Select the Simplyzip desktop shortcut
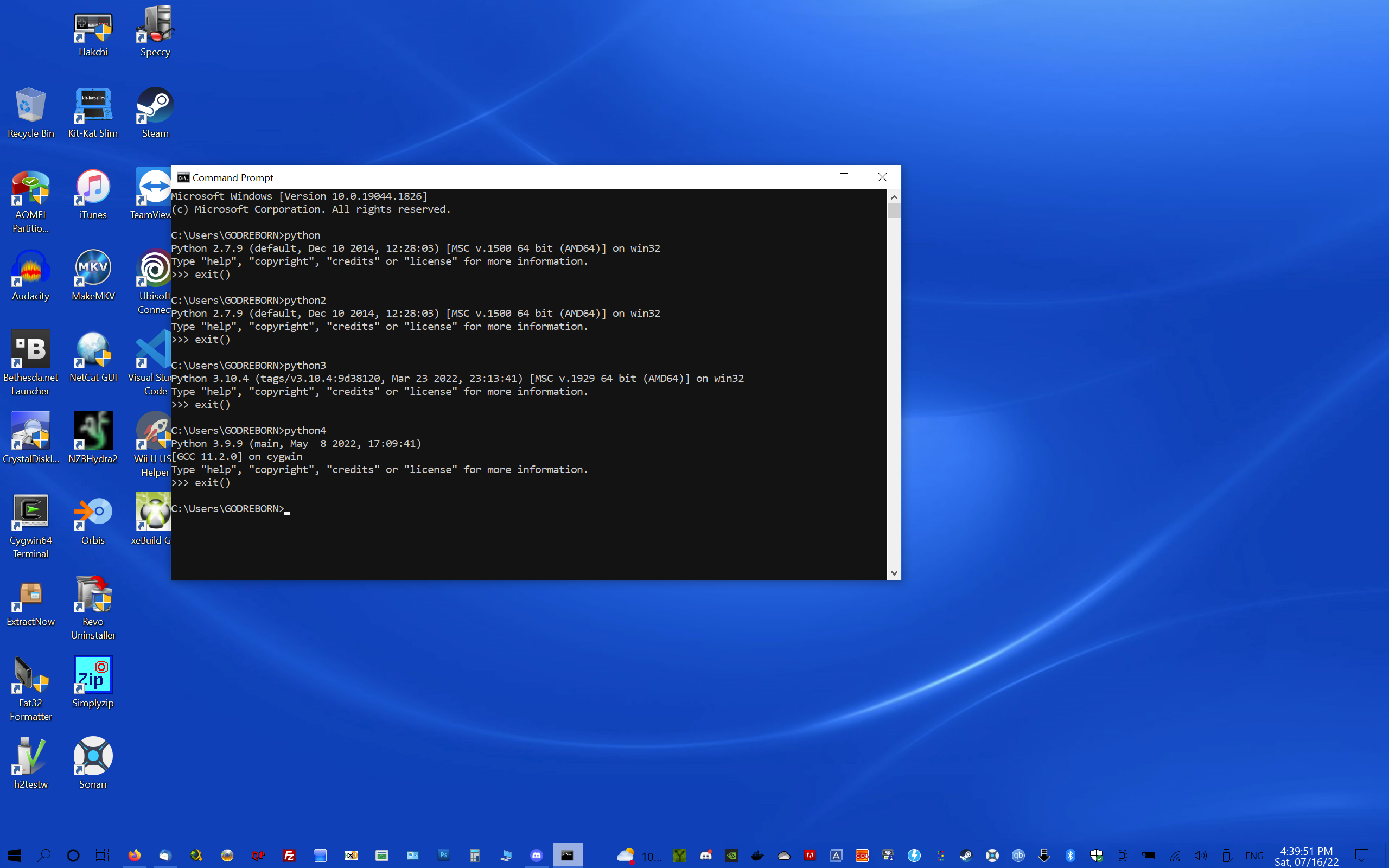Screen dimensions: 1389x868 click(93, 683)
